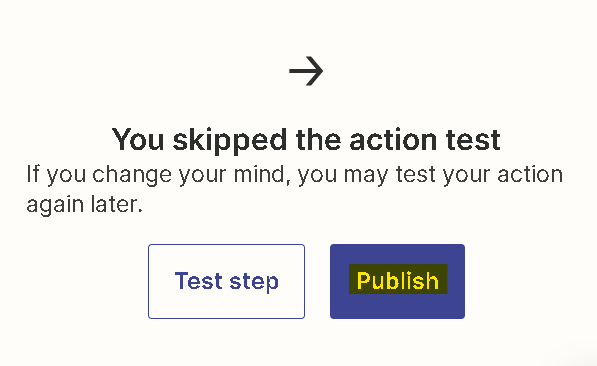This screenshot has width=597, height=366.
Task: Choose Test step to retest the action
Action: 226,281
